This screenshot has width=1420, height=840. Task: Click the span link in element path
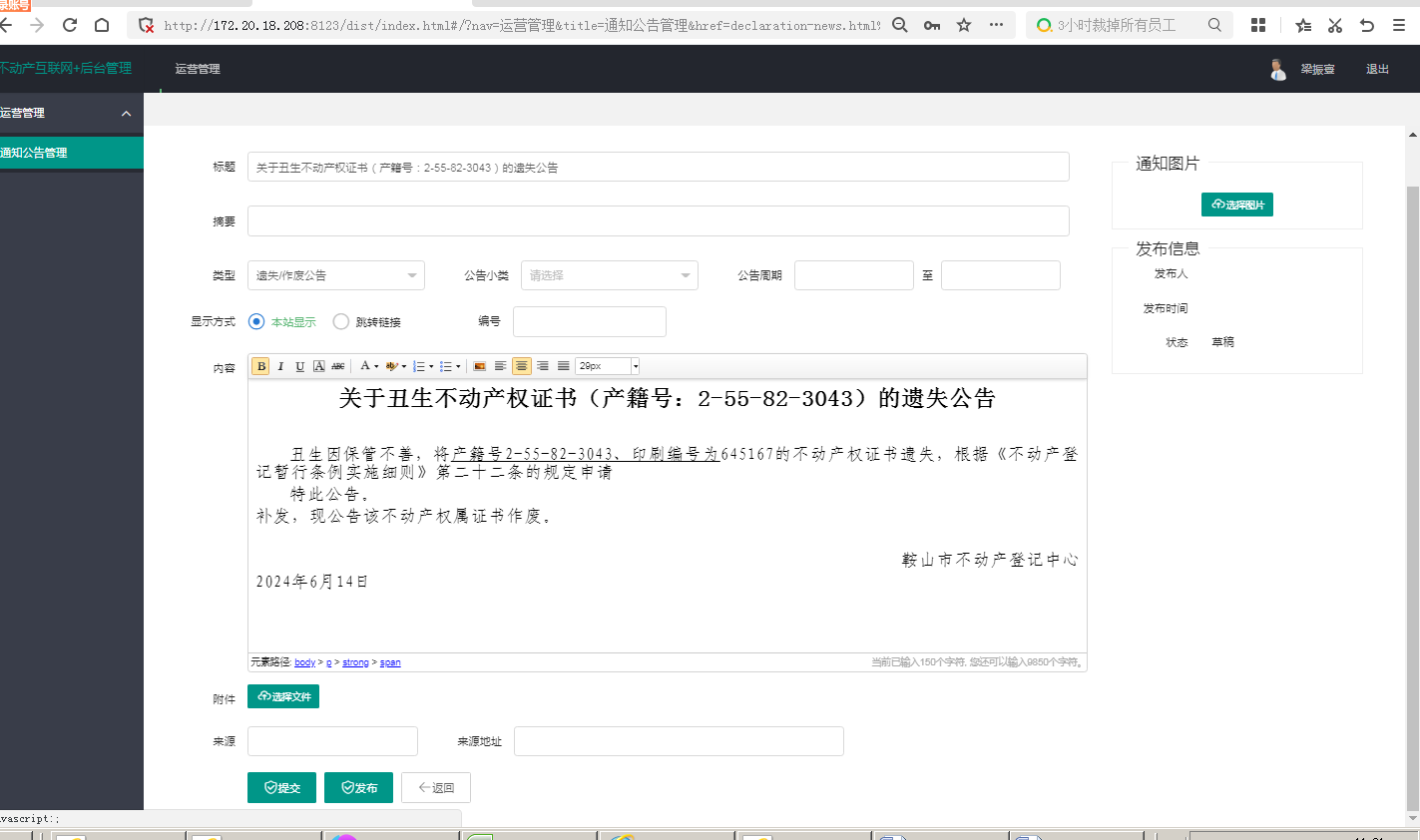click(390, 662)
